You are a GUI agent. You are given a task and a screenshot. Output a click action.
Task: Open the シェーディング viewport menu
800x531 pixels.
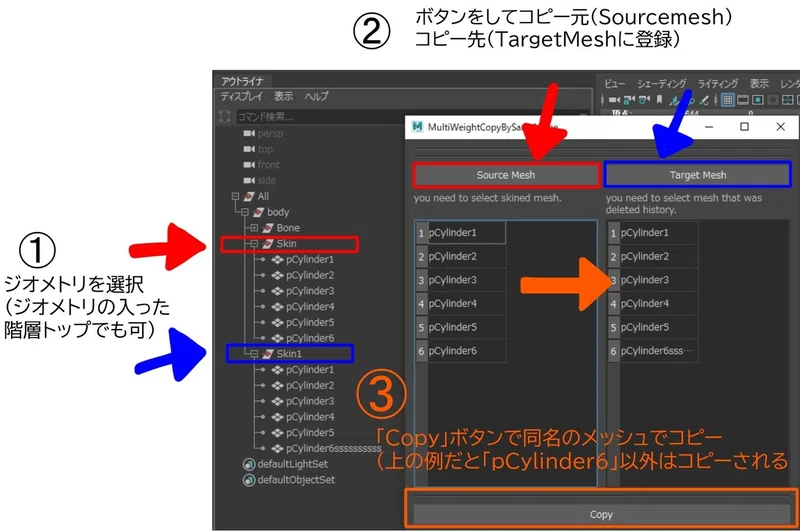tap(661, 84)
